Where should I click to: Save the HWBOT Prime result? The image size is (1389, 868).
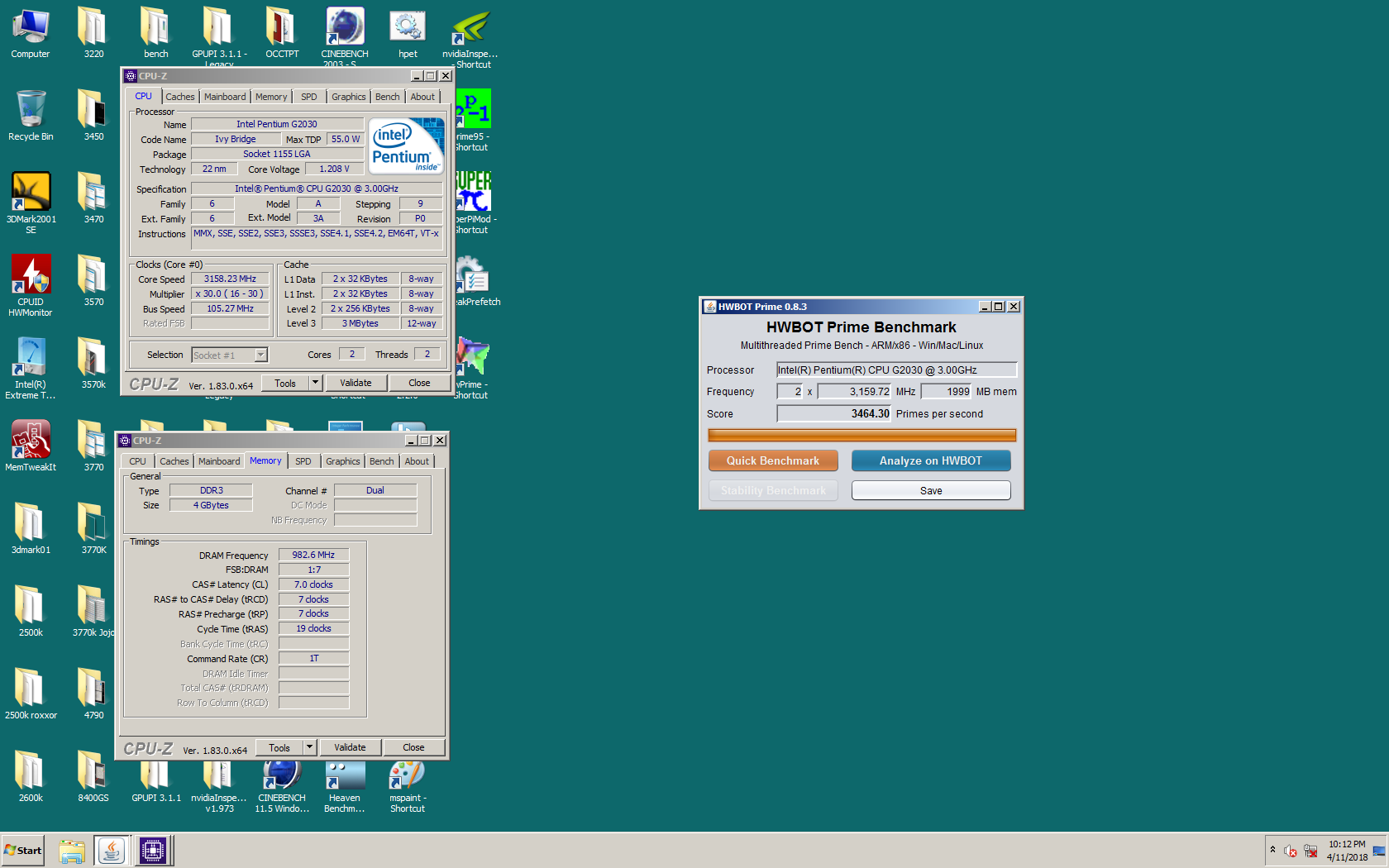coord(931,490)
